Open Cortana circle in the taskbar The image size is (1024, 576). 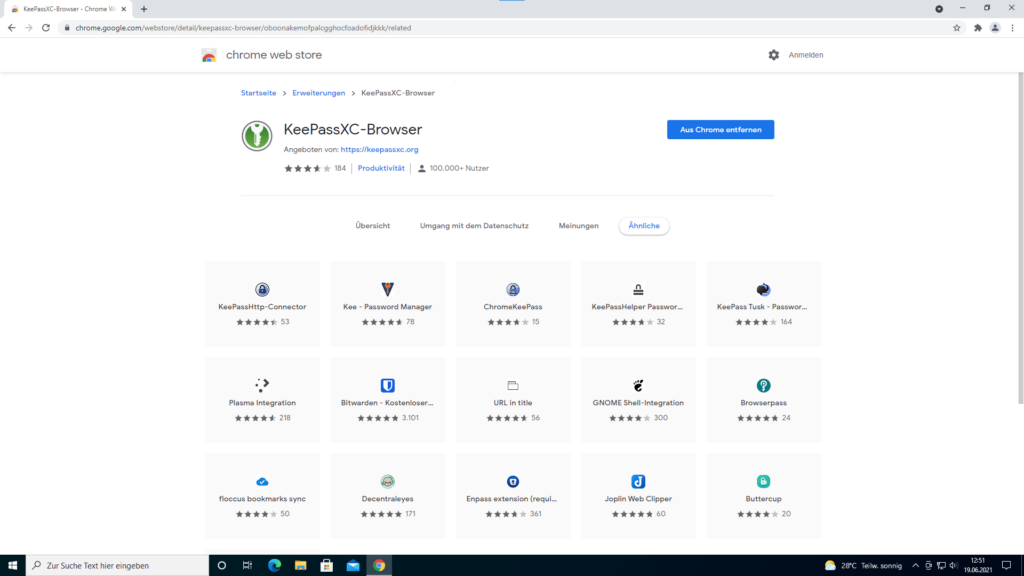221,566
